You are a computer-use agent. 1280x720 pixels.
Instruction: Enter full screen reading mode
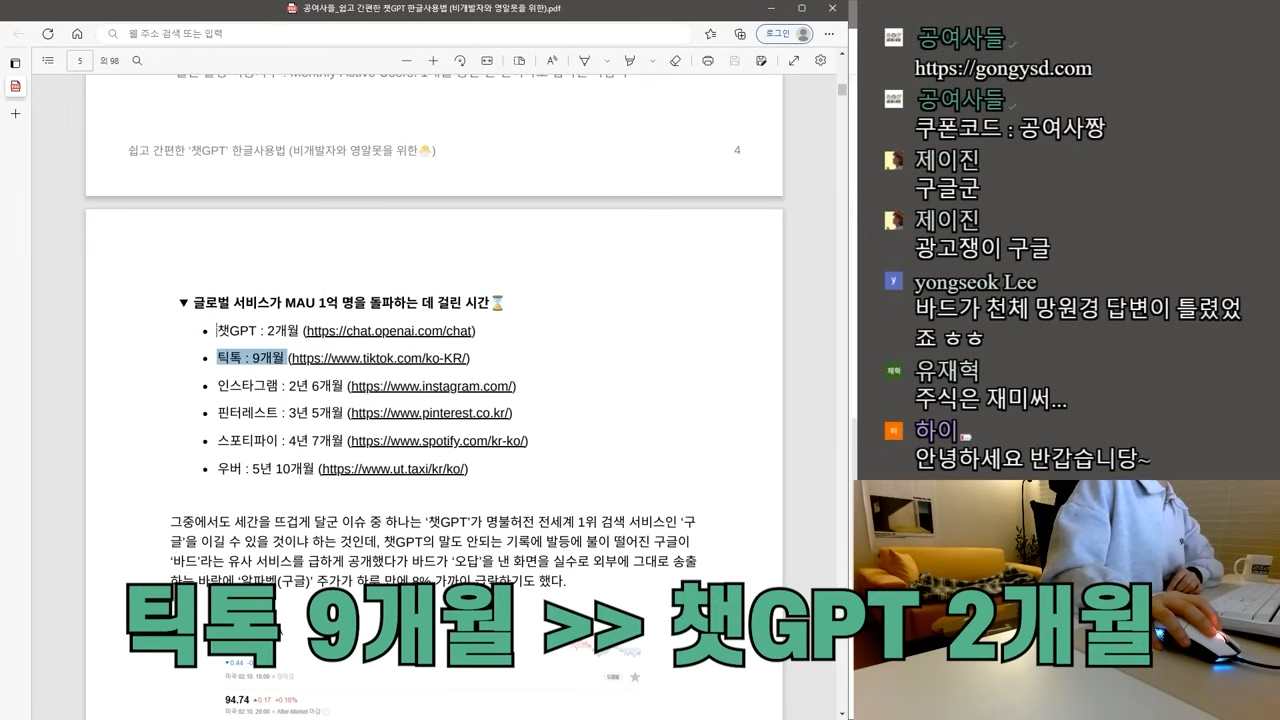(793, 60)
